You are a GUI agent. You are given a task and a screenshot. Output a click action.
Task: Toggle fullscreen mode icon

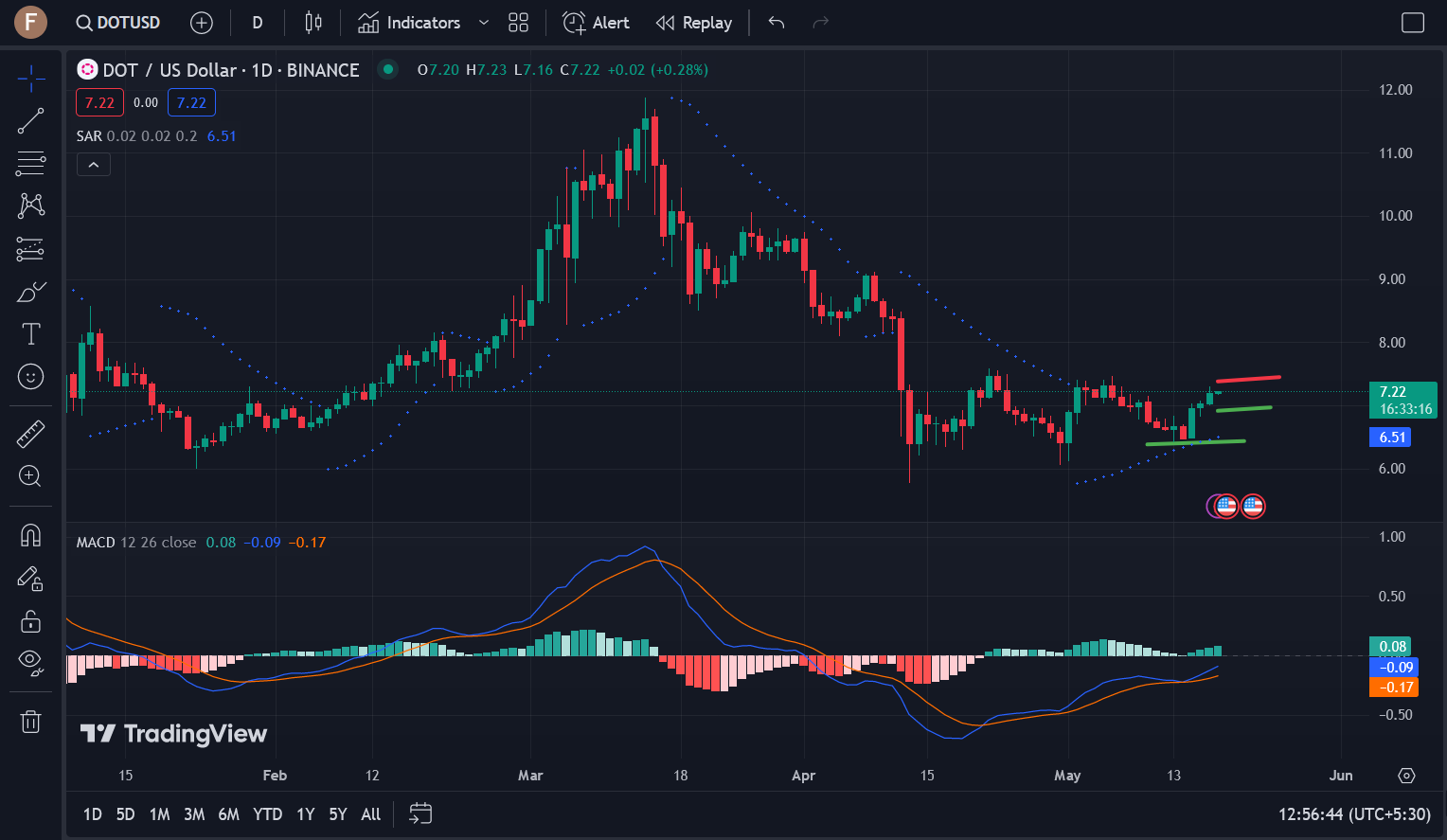click(x=1412, y=23)
